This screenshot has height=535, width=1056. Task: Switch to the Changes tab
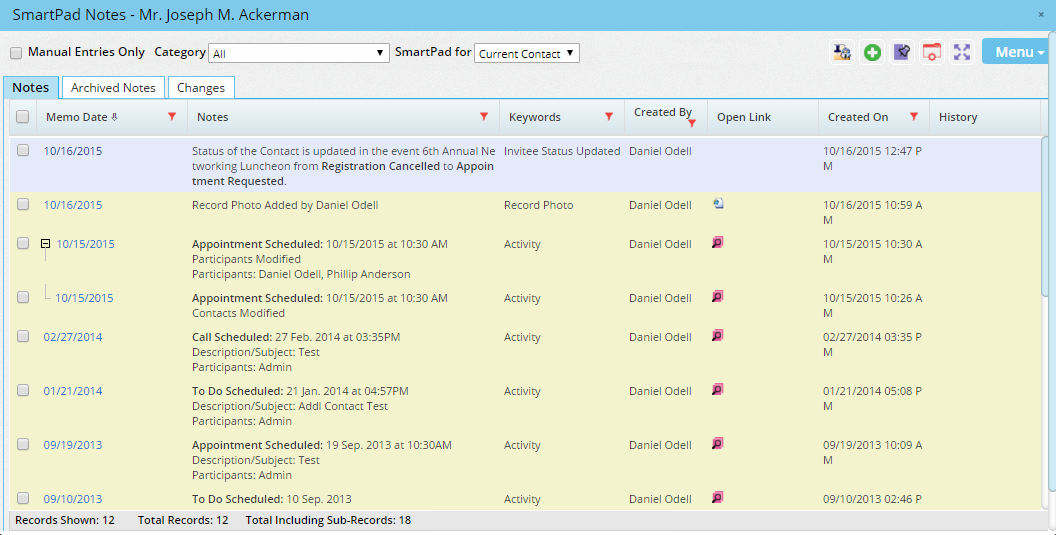(x=201, y=88)
